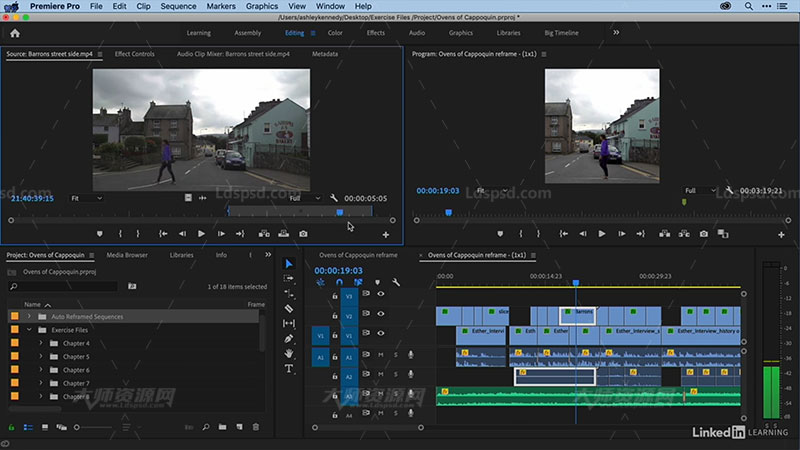Switch Project panel to list view

pos(28,427)
